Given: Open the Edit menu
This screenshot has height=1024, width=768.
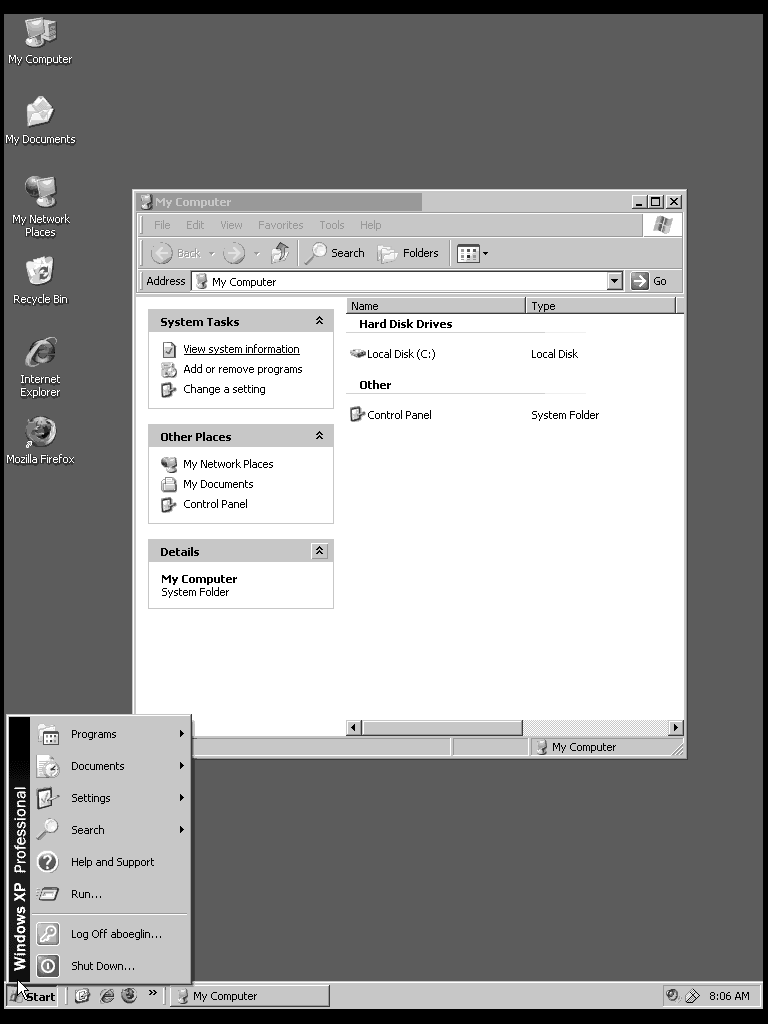Looking at the screenshot, I should pyautogui.click(x=195, y=225).
